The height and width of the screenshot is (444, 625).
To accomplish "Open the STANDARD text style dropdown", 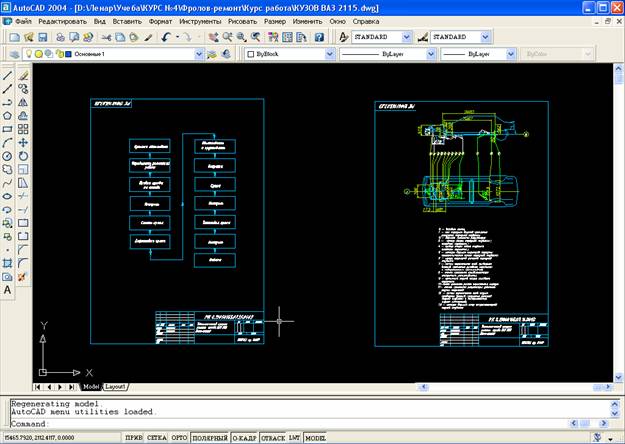I will (x=404, y=37).
